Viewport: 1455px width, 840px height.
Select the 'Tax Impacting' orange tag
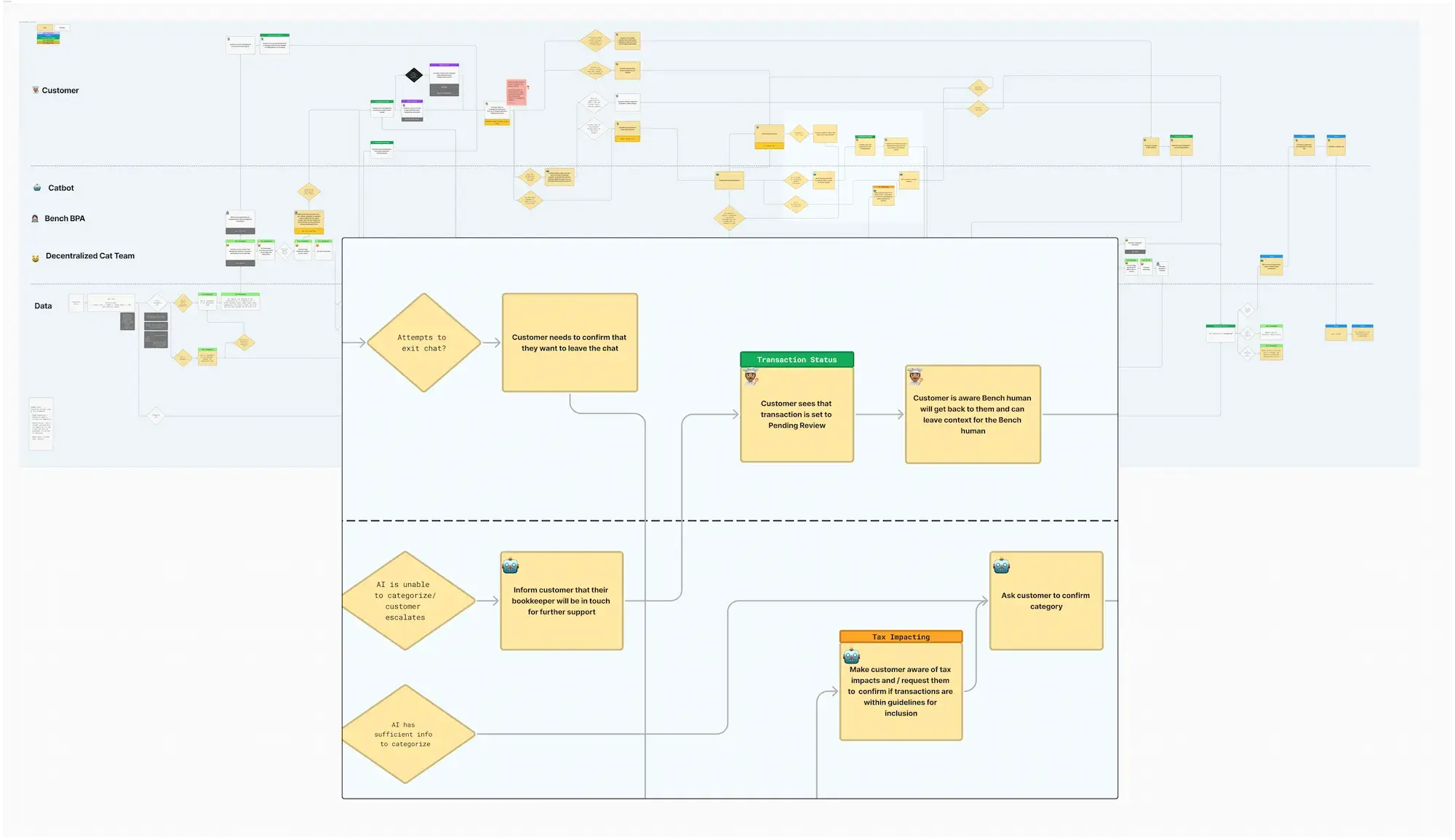tap(901, 636)
